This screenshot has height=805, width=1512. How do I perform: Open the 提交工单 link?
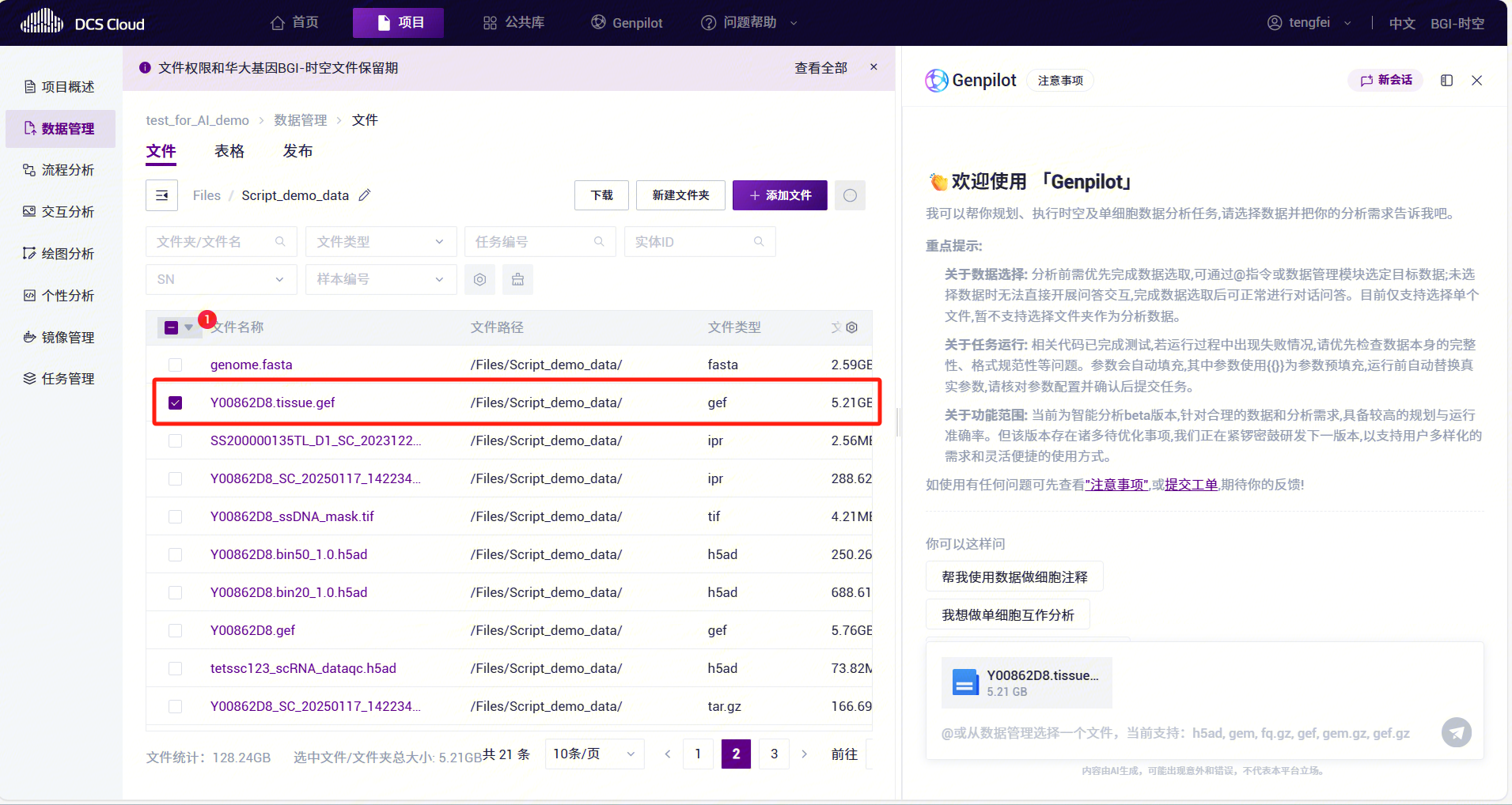pos(1191,485)
